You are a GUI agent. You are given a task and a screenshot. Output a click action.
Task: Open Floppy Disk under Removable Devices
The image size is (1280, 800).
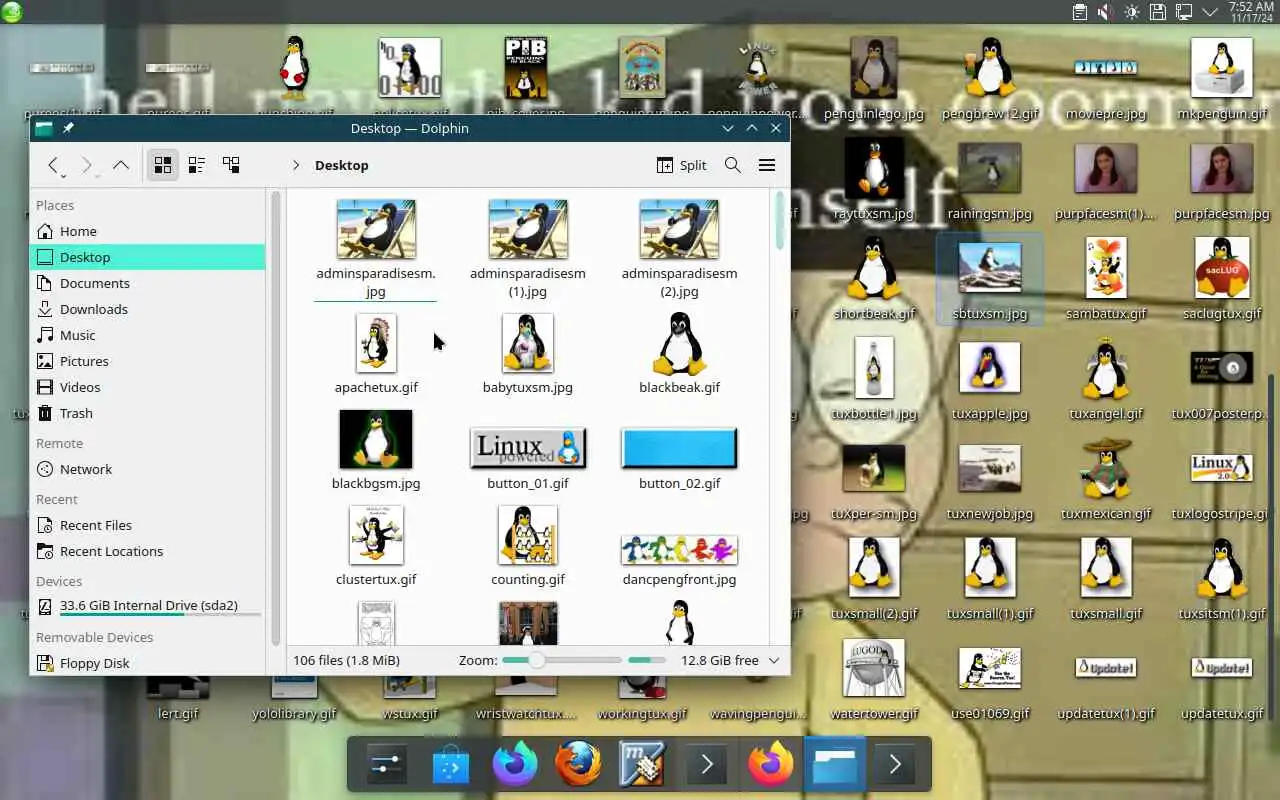point(148,663)
